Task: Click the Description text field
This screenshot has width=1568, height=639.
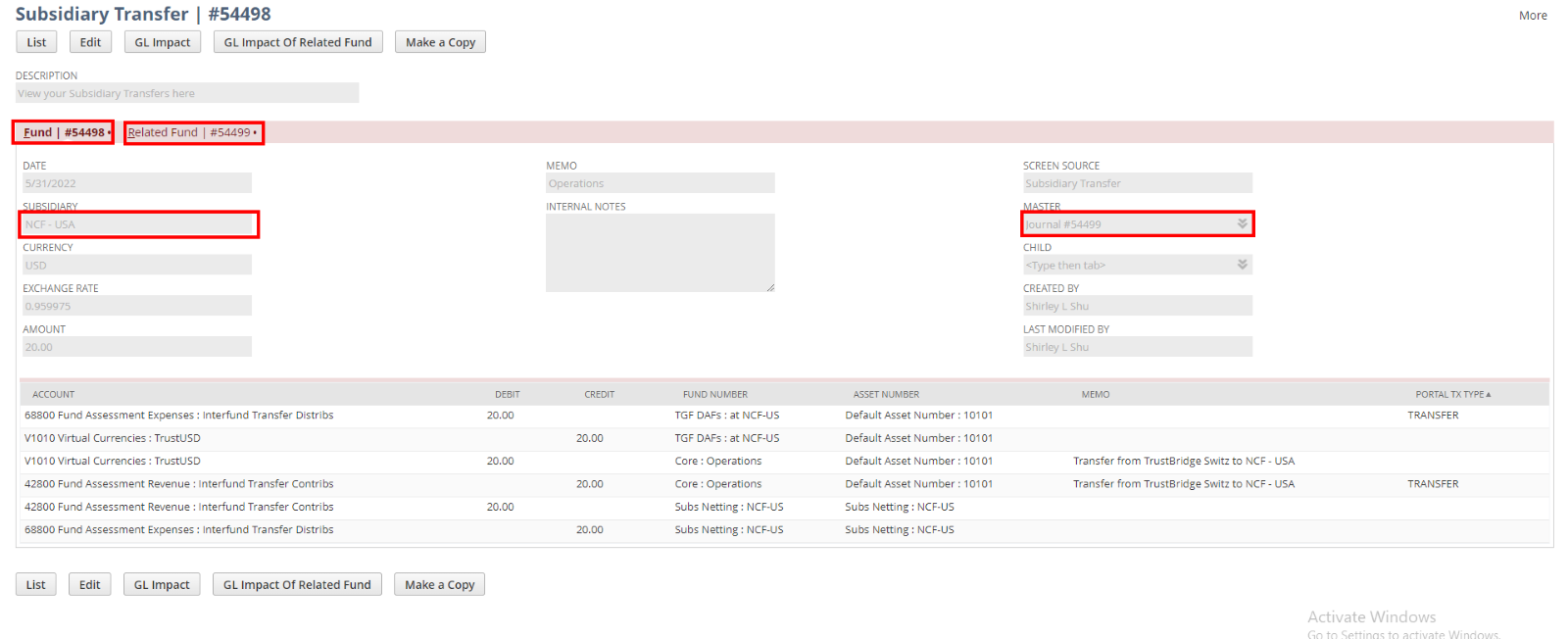Action: tap(186, 93)
